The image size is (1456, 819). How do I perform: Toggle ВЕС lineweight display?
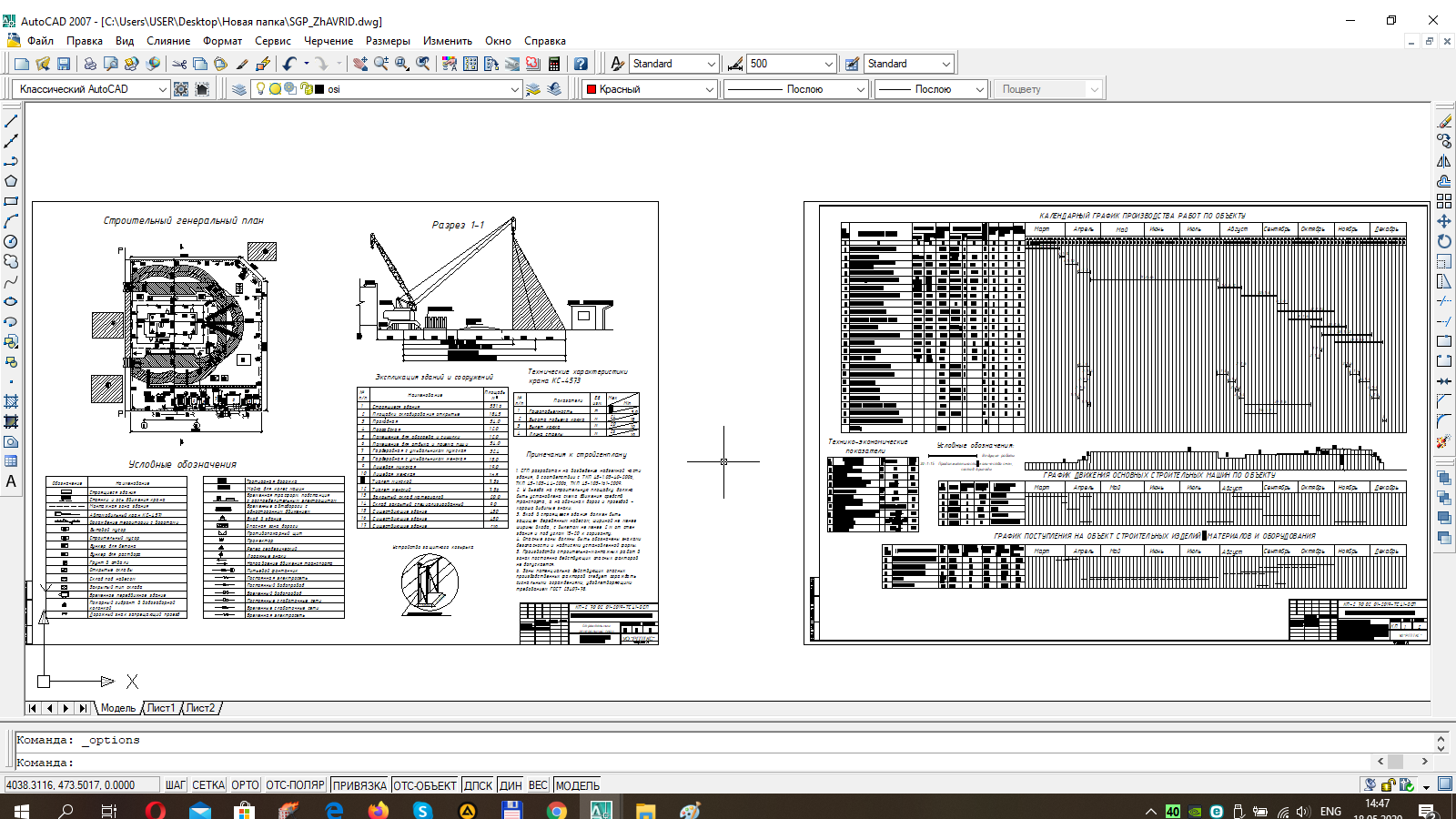click(x=538, y=785)
